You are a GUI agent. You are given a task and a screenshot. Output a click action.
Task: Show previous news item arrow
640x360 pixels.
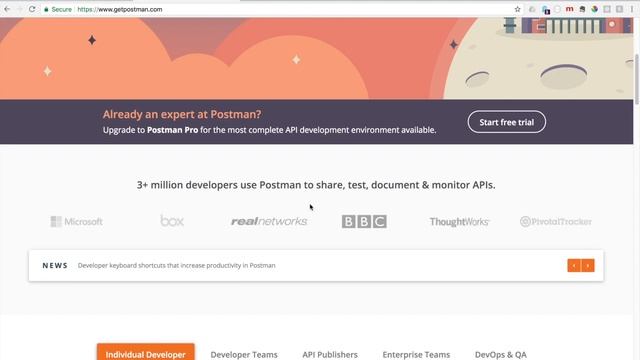point(574,266)
